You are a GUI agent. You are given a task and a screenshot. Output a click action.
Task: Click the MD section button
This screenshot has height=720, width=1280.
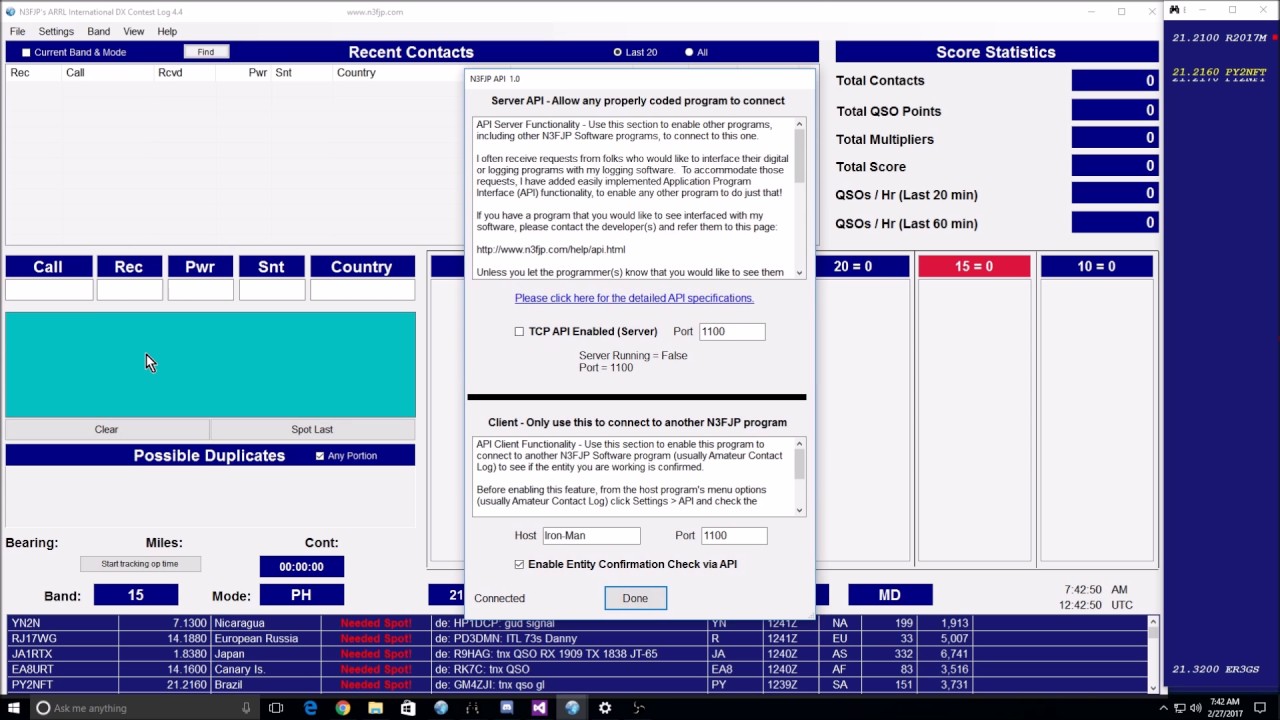(890, 595)
